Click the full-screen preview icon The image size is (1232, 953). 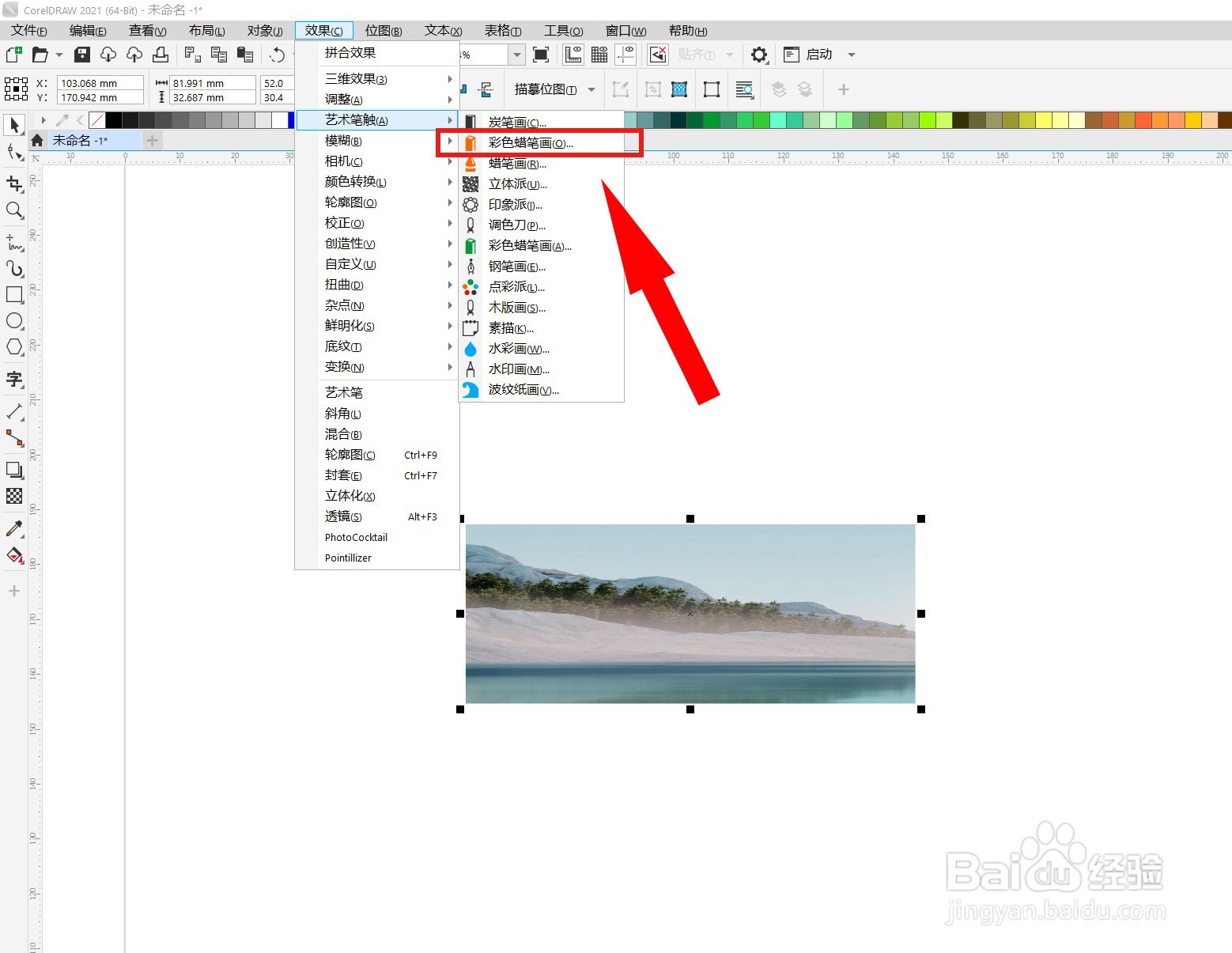[x=541, y=55]
